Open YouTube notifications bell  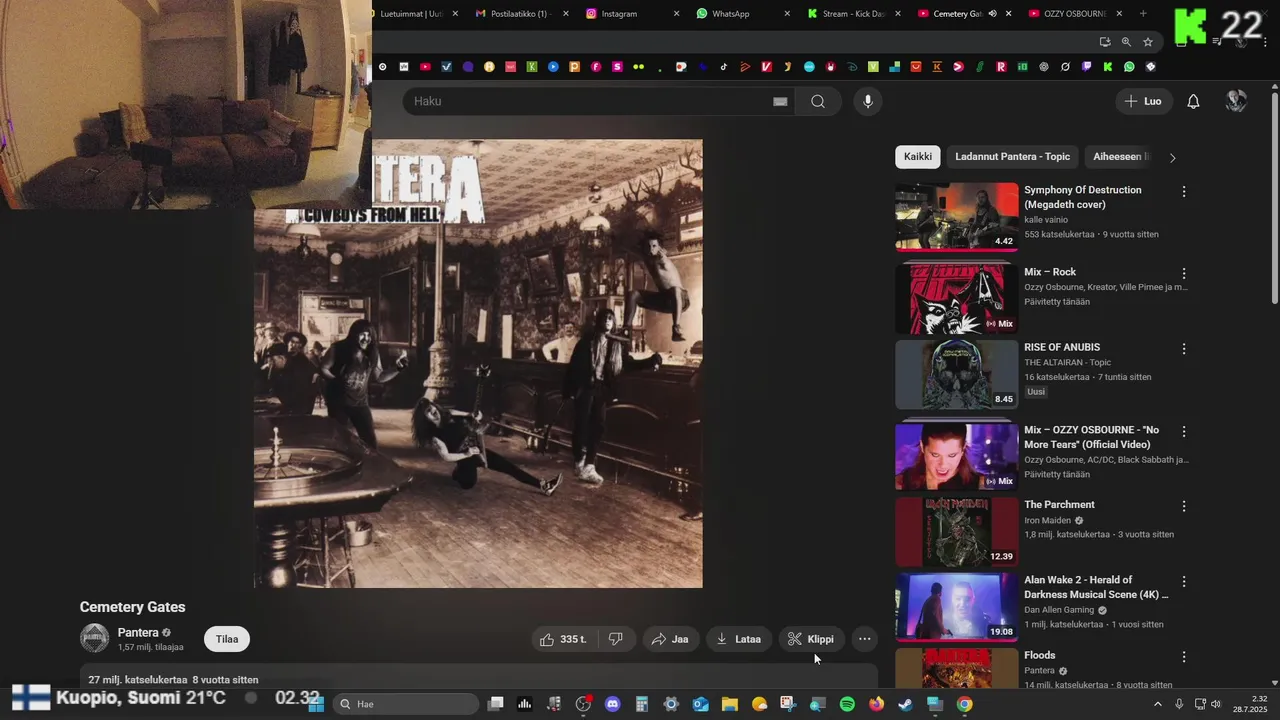[1193, 101]
